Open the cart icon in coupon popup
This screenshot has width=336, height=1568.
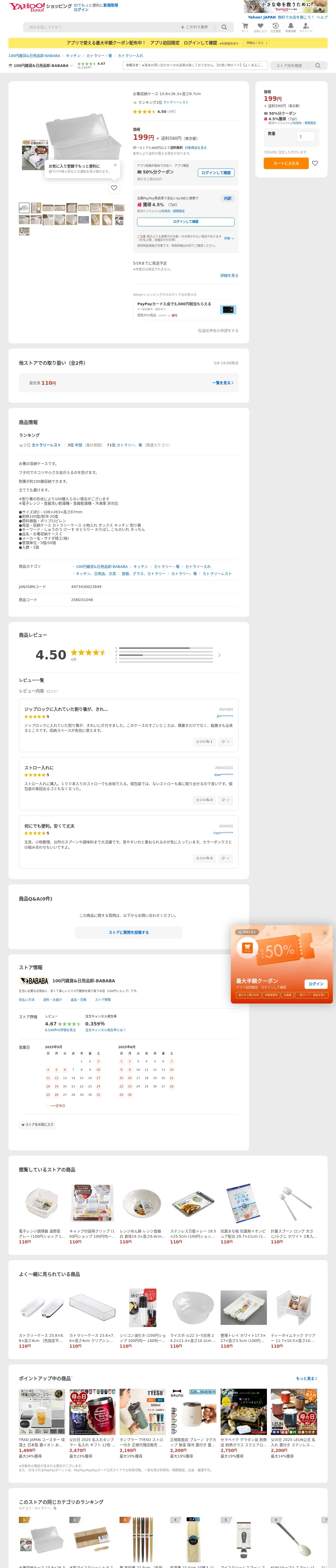[247, 948]
